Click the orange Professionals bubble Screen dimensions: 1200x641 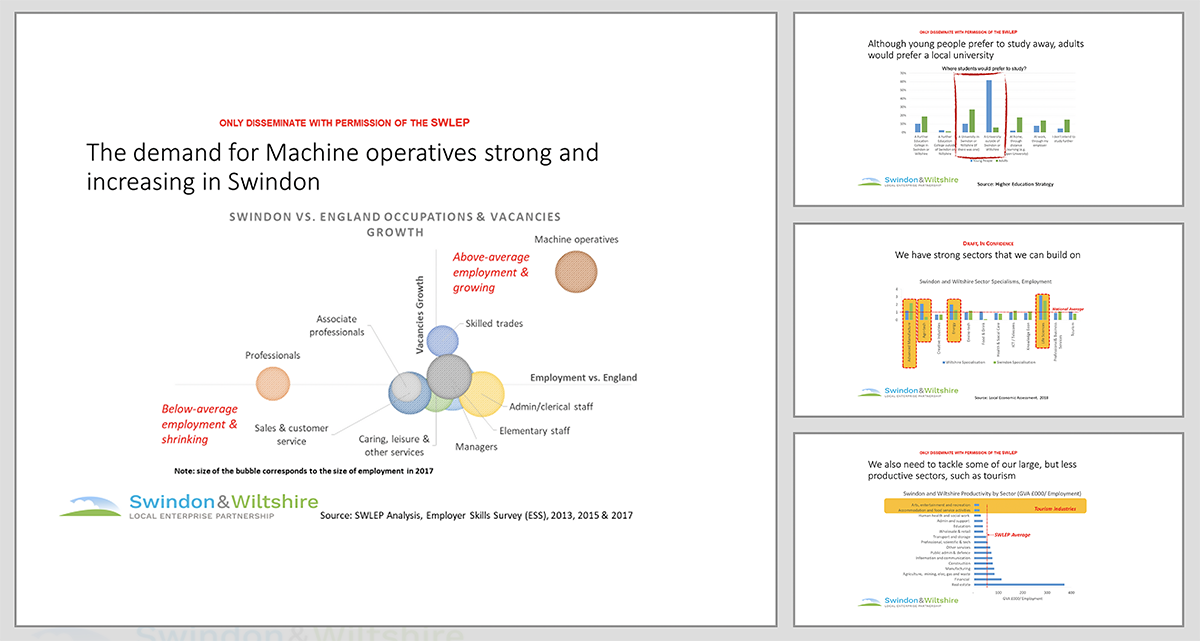pyautogui.click(x=271, y=383)
